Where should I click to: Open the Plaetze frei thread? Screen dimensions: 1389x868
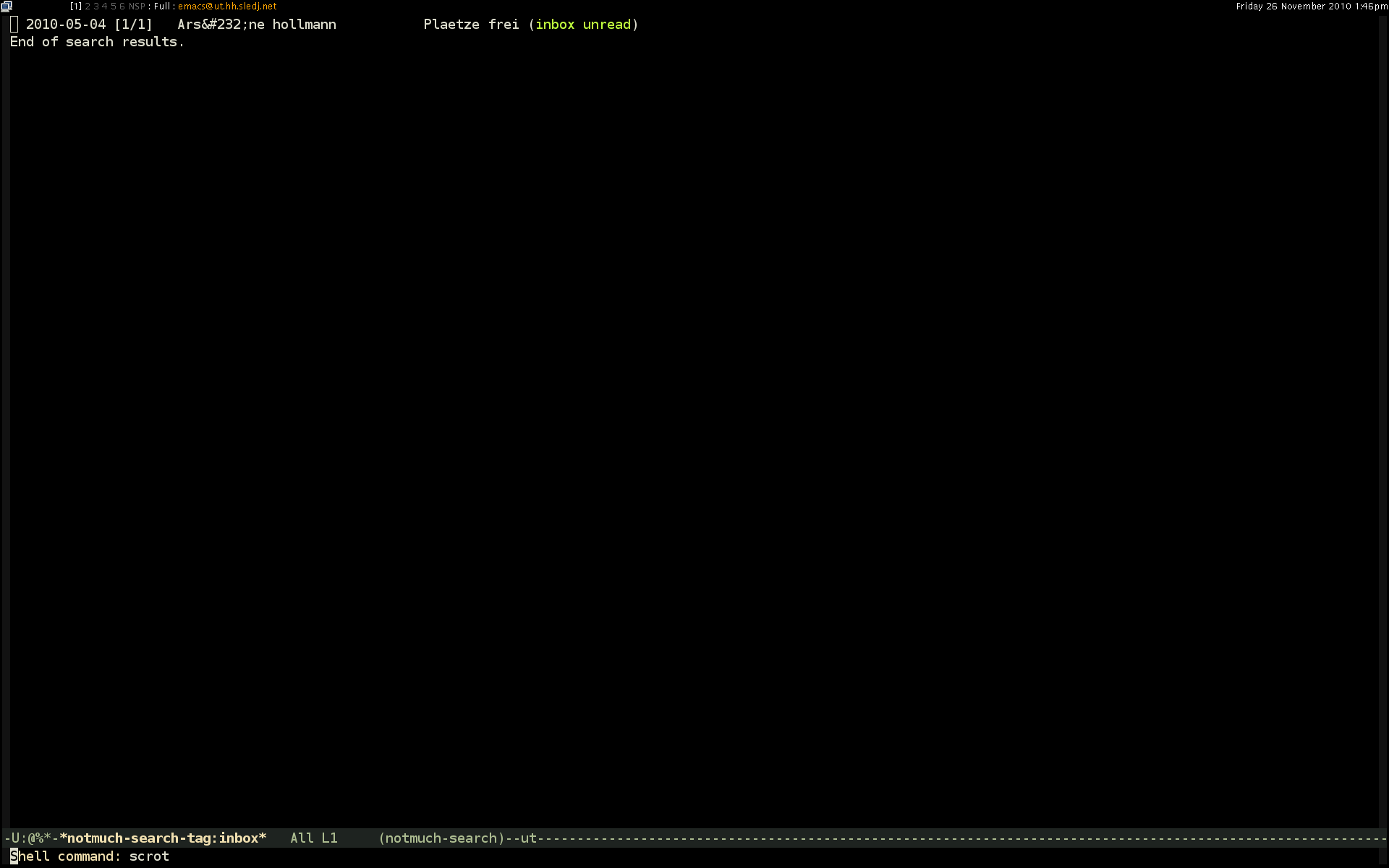[x=471, y=25]
